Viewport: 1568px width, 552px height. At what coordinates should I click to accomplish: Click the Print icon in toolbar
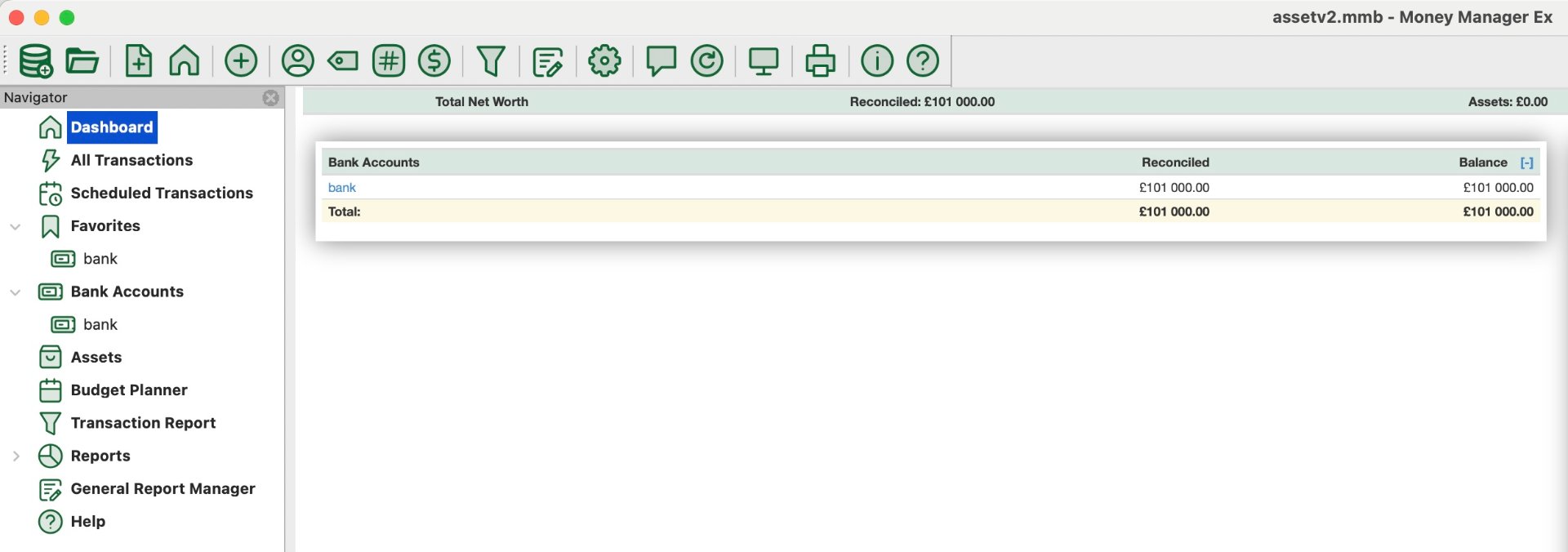click(820, 60)
